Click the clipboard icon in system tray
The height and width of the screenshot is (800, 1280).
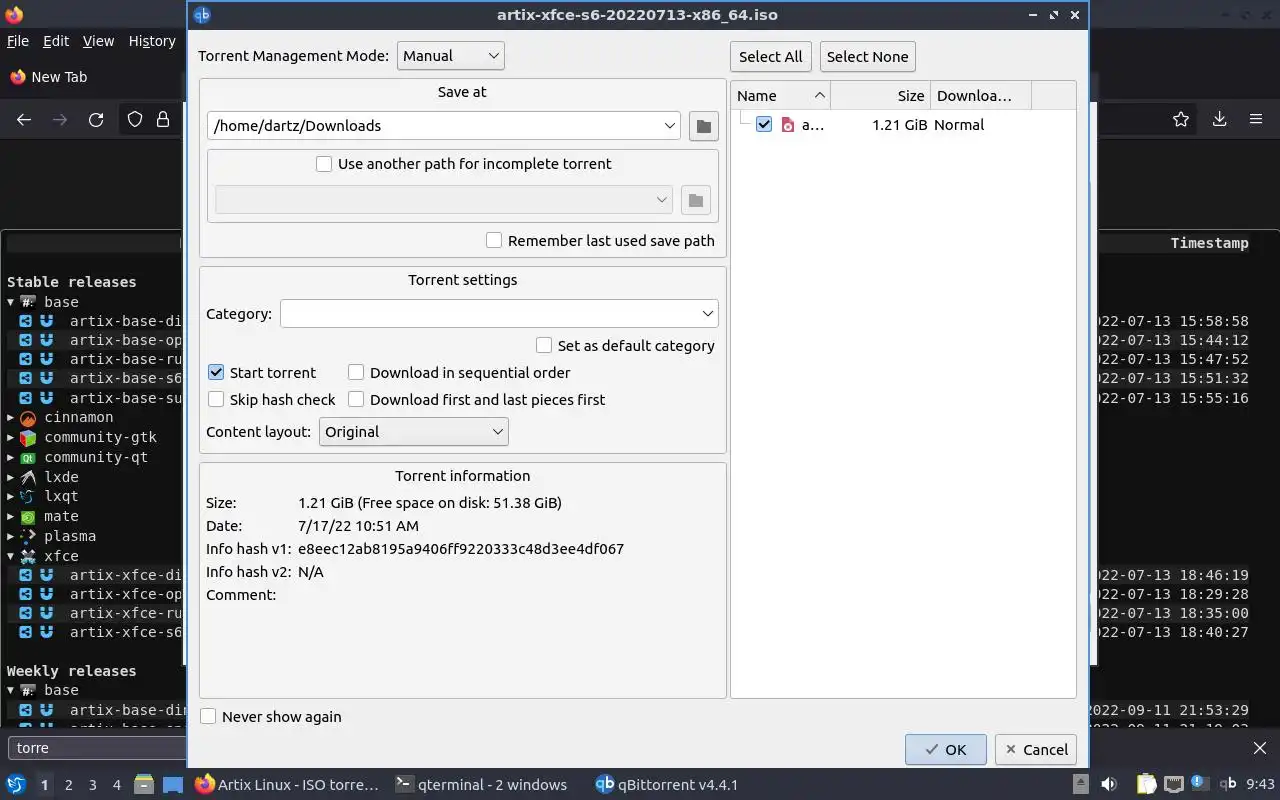(1146, 785)
